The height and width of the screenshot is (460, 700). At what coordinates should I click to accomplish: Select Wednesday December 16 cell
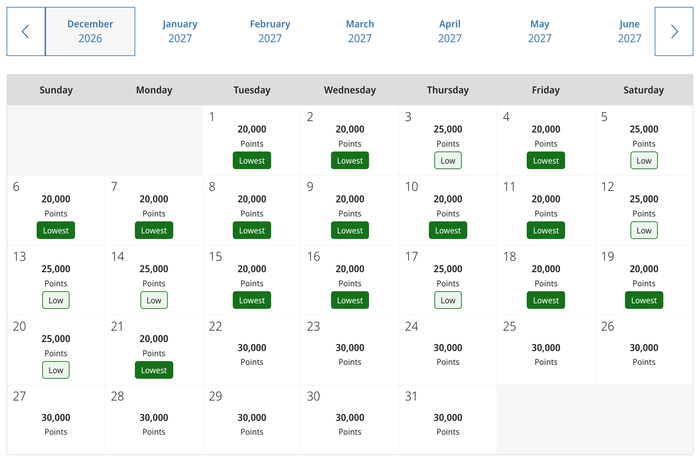click(350, 280)
